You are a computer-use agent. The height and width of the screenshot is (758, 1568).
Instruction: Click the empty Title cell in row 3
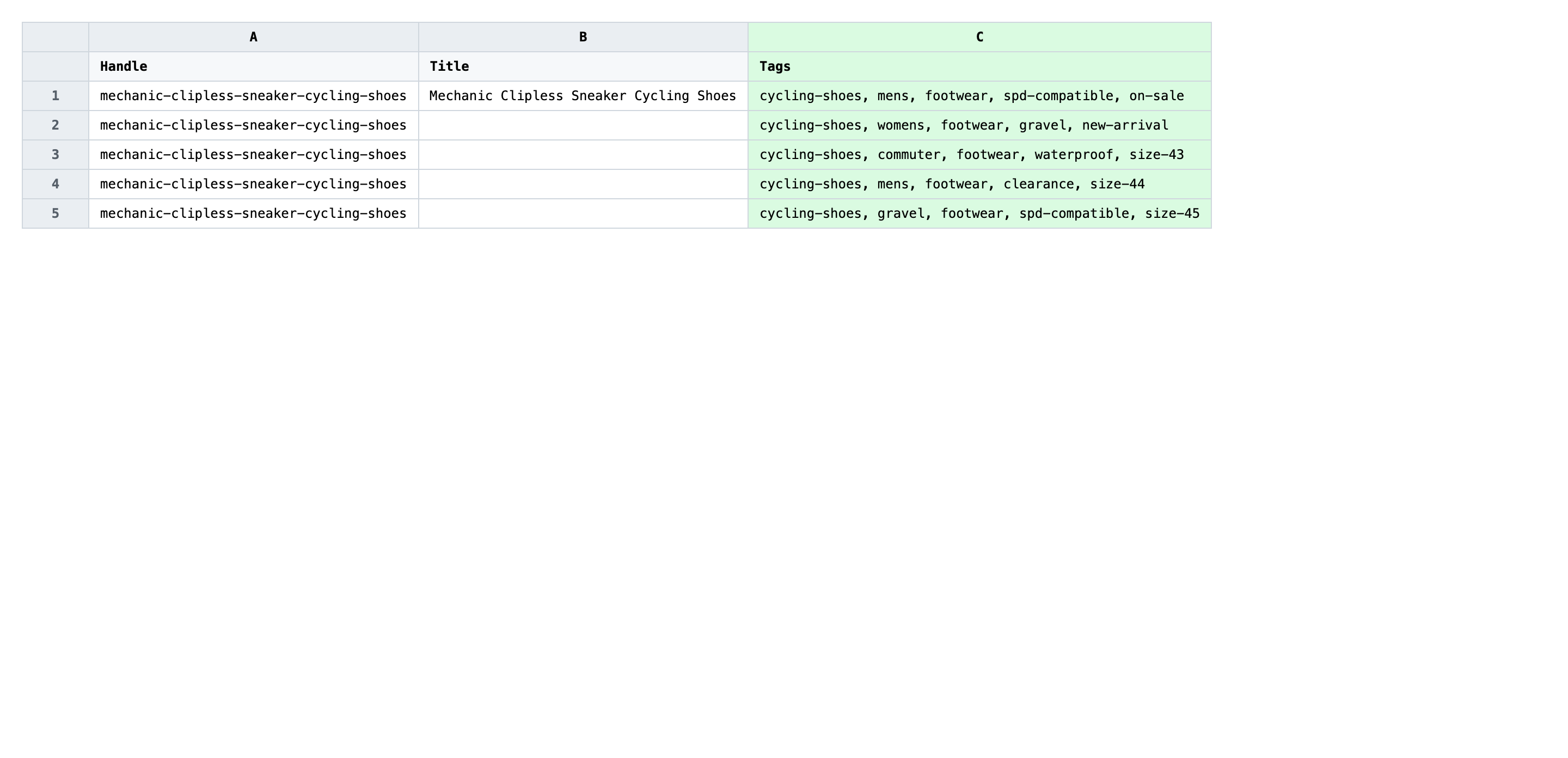coord(583,155)
